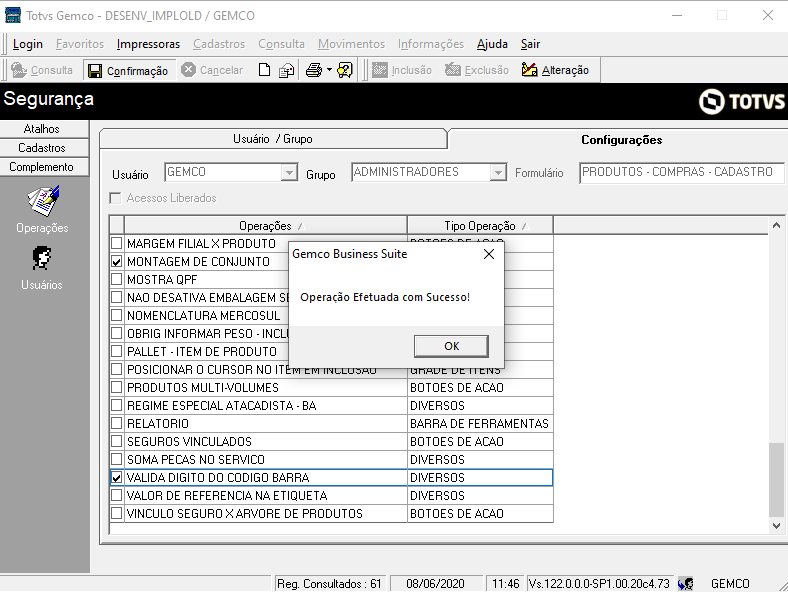
Task: Open the Login menu
Action: pyautogui.click(x=28, y=44)
